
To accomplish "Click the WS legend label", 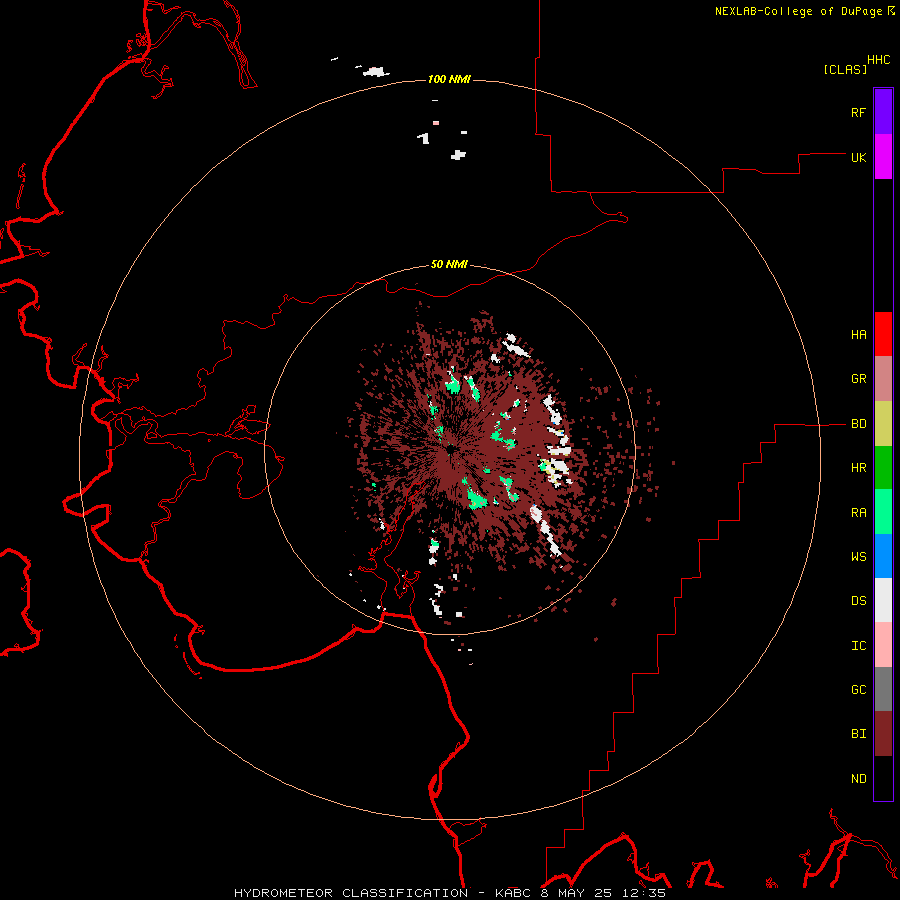I will (x=858, y=557).
